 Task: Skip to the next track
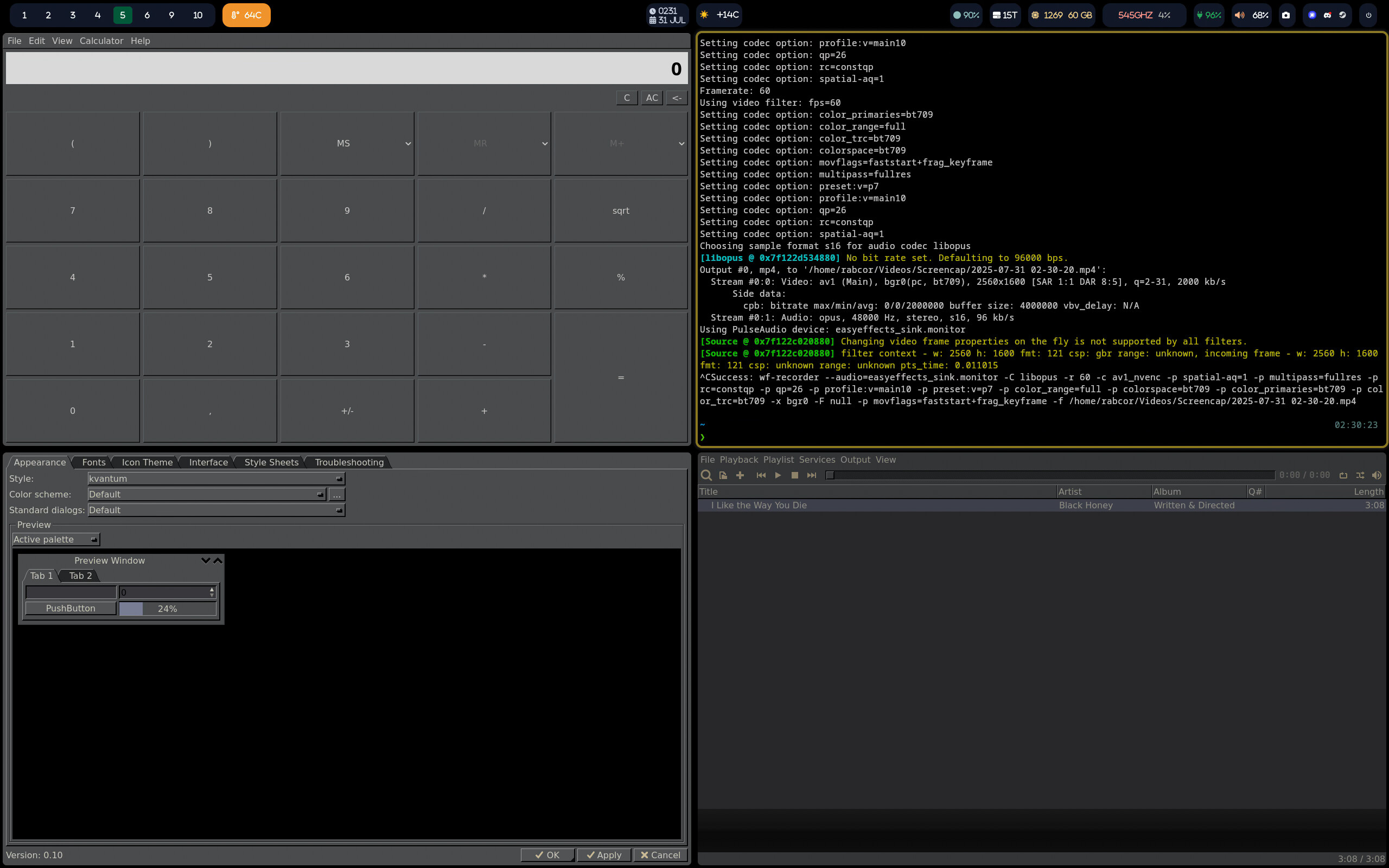click(x=812, y=475)
